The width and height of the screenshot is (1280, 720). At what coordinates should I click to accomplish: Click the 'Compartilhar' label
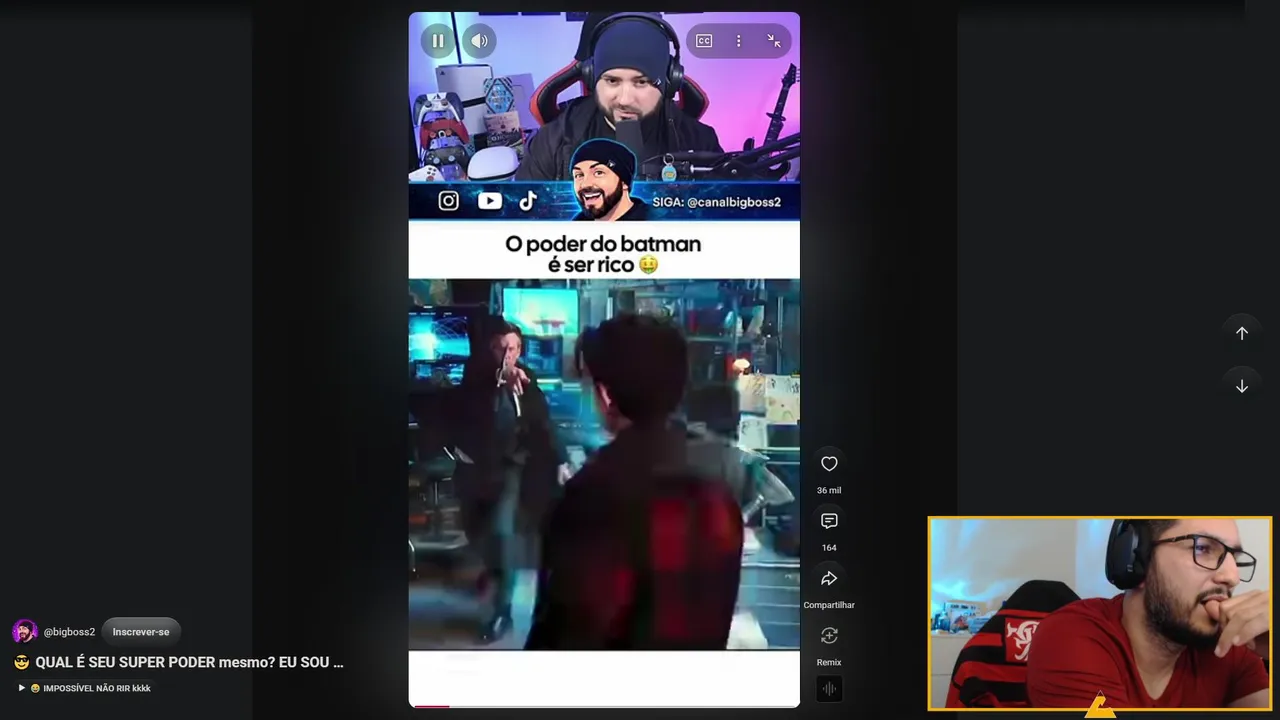pyautogui.click(x=829, y=605)
